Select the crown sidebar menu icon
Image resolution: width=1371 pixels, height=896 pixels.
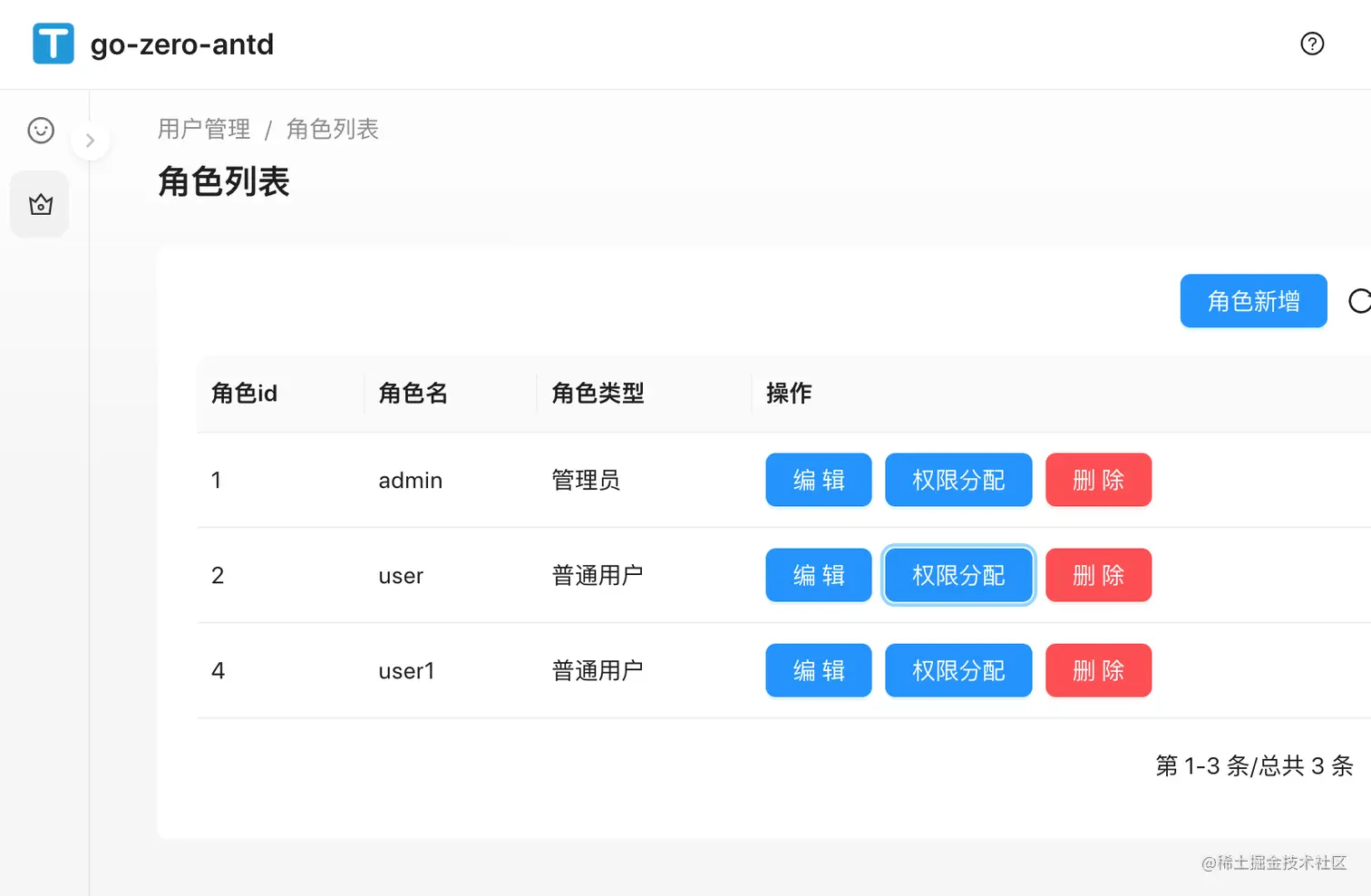(x=41, y=204)
